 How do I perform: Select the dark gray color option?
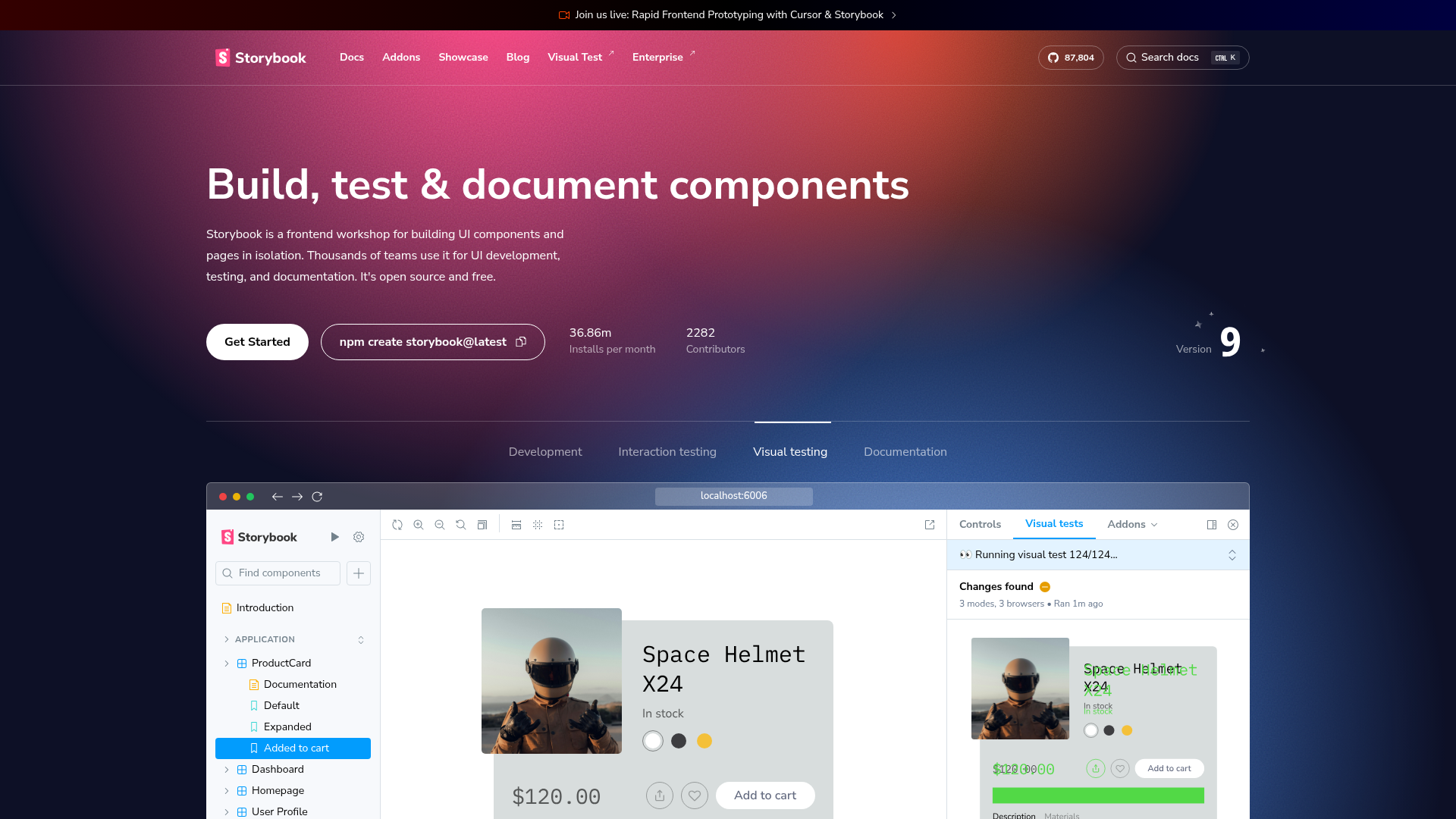(x=679, y=741)
